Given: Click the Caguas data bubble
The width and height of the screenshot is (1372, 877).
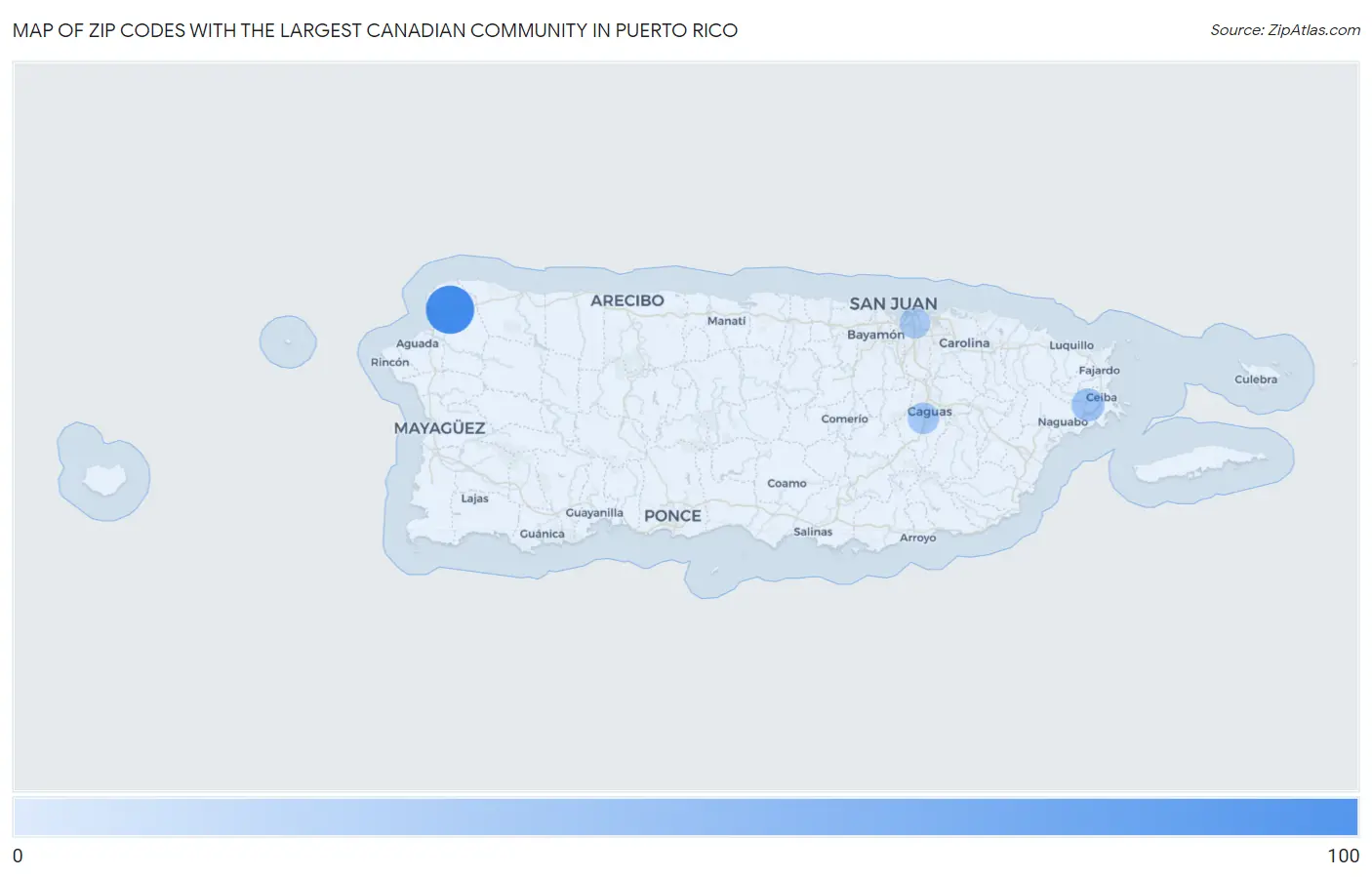Looking at the screenshot, I should pyautogui.click(x=923, y=419).
